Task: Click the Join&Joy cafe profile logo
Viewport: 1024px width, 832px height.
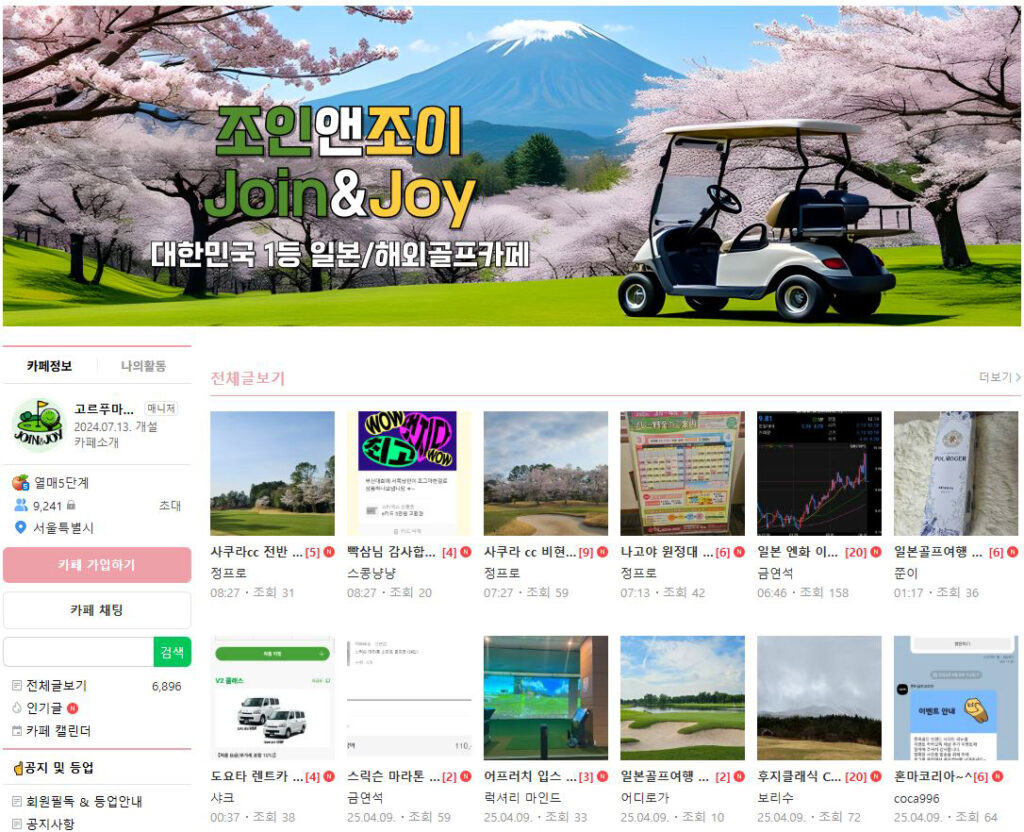Action: [x=38, y=425]
